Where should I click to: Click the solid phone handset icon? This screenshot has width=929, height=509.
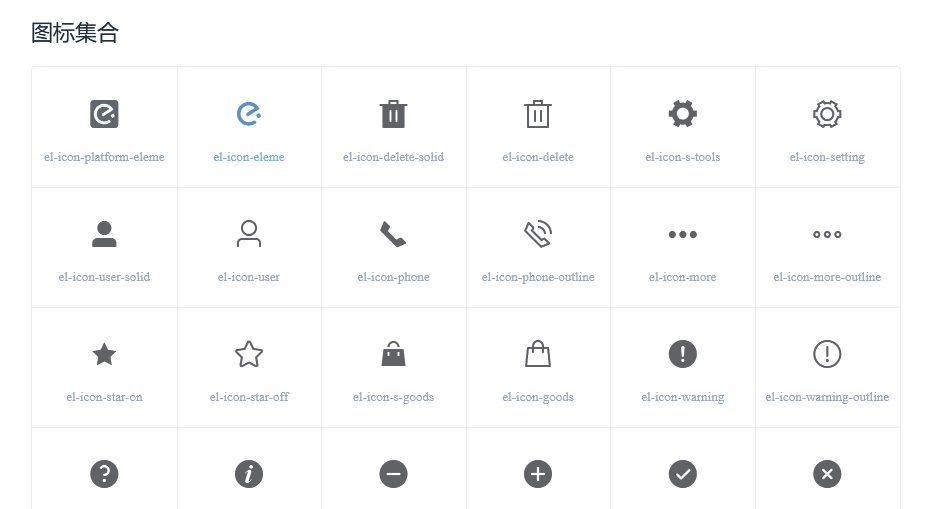[393, 234]
